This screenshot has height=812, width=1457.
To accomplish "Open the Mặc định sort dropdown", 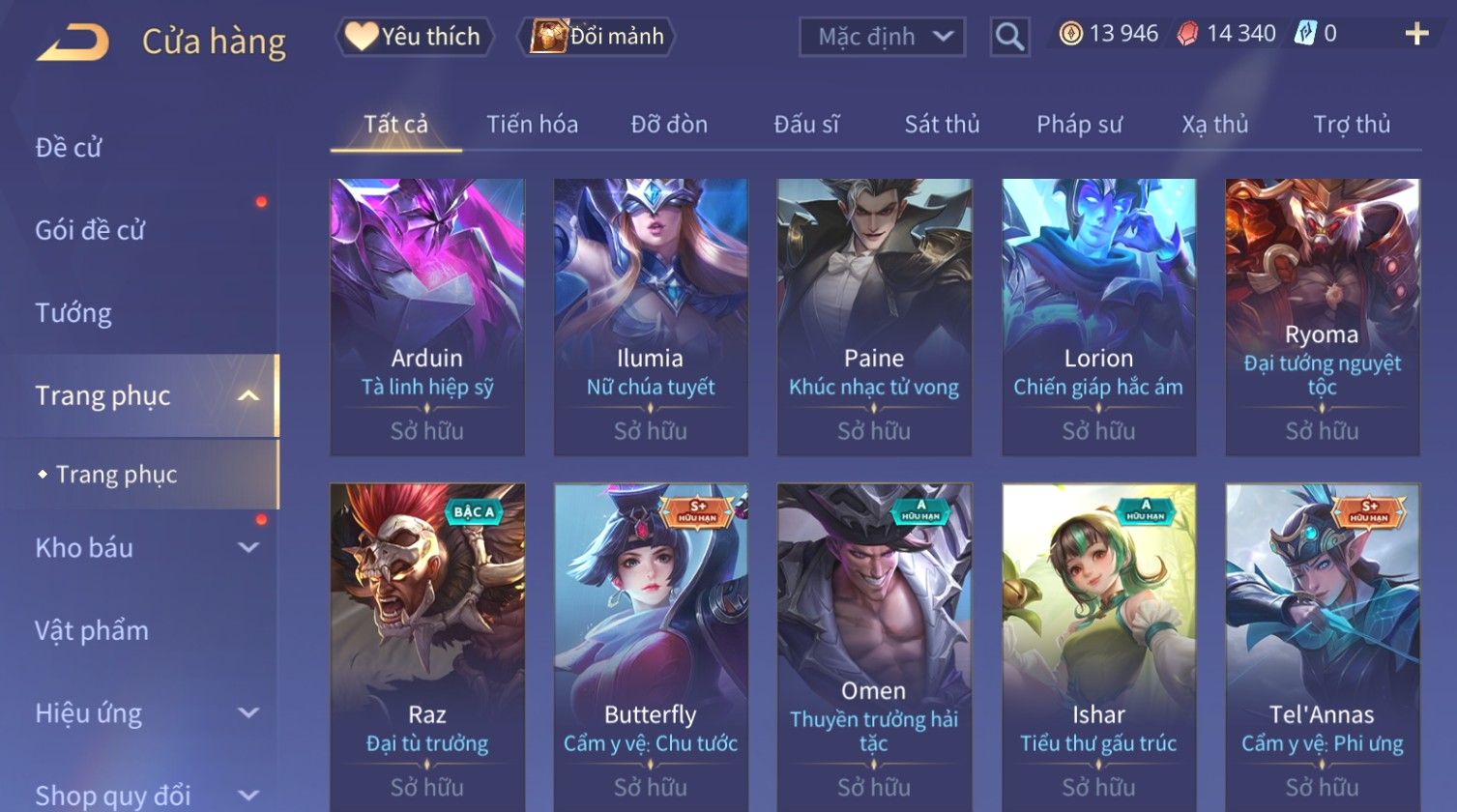I will [x=882, y=37].
